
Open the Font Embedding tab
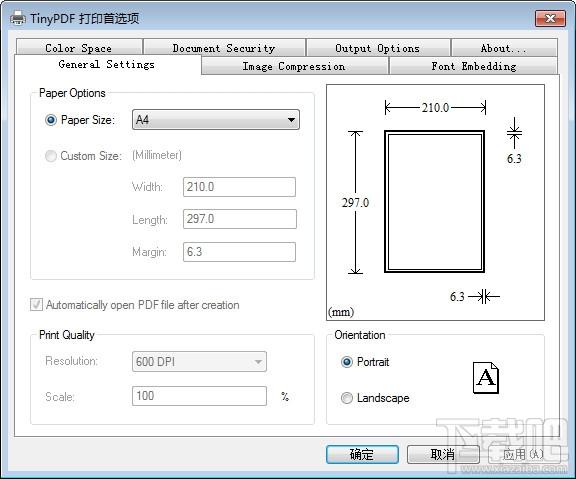point(474,66)
